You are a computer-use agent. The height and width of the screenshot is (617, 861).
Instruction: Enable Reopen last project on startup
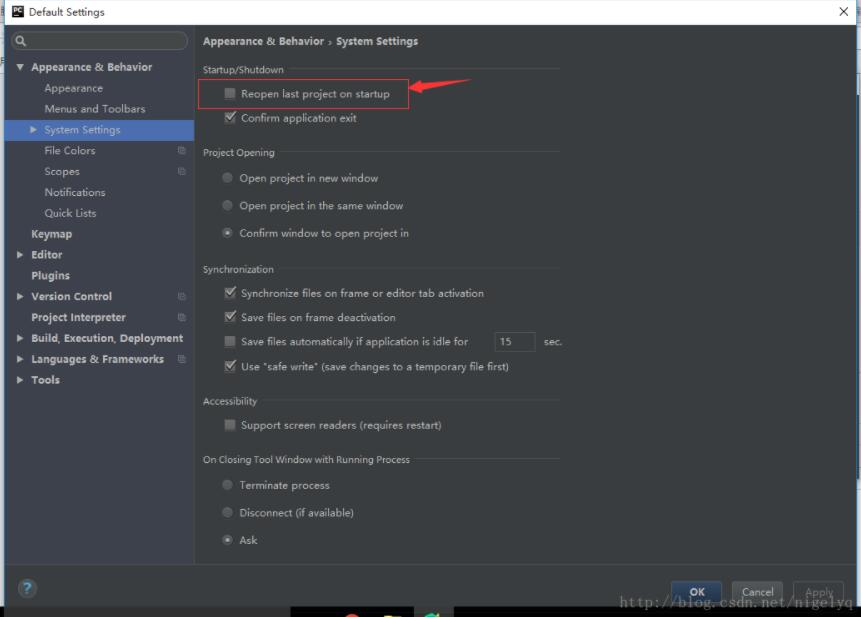[229, 92]
